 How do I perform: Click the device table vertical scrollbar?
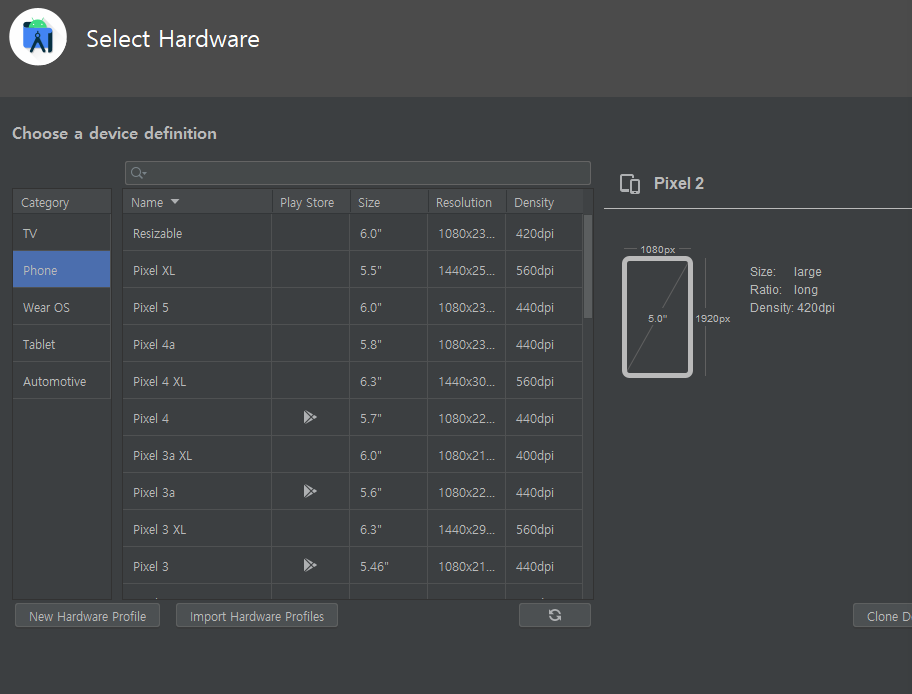(x=588, y=266)
